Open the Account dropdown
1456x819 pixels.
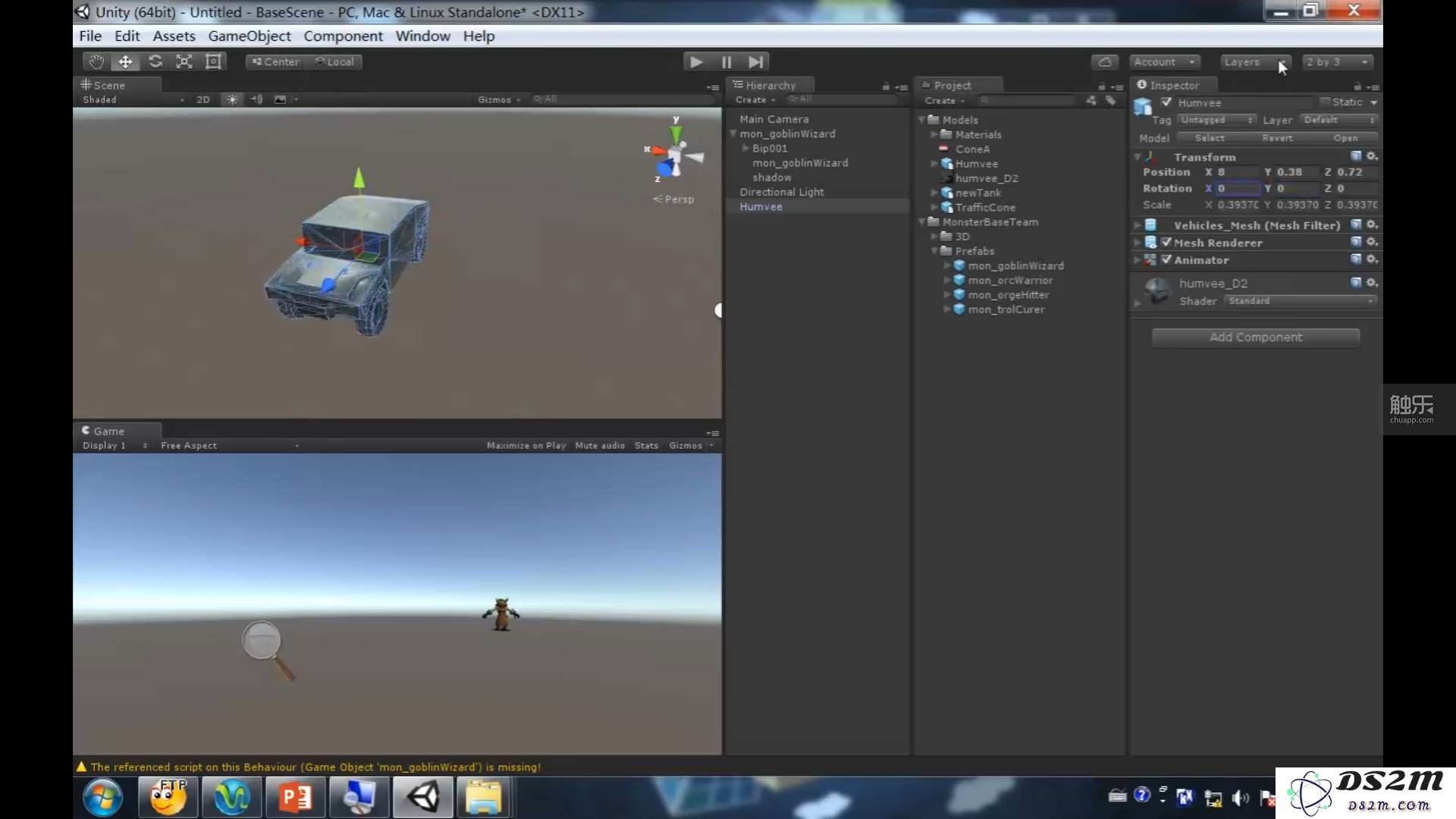tap(1165, 62)
